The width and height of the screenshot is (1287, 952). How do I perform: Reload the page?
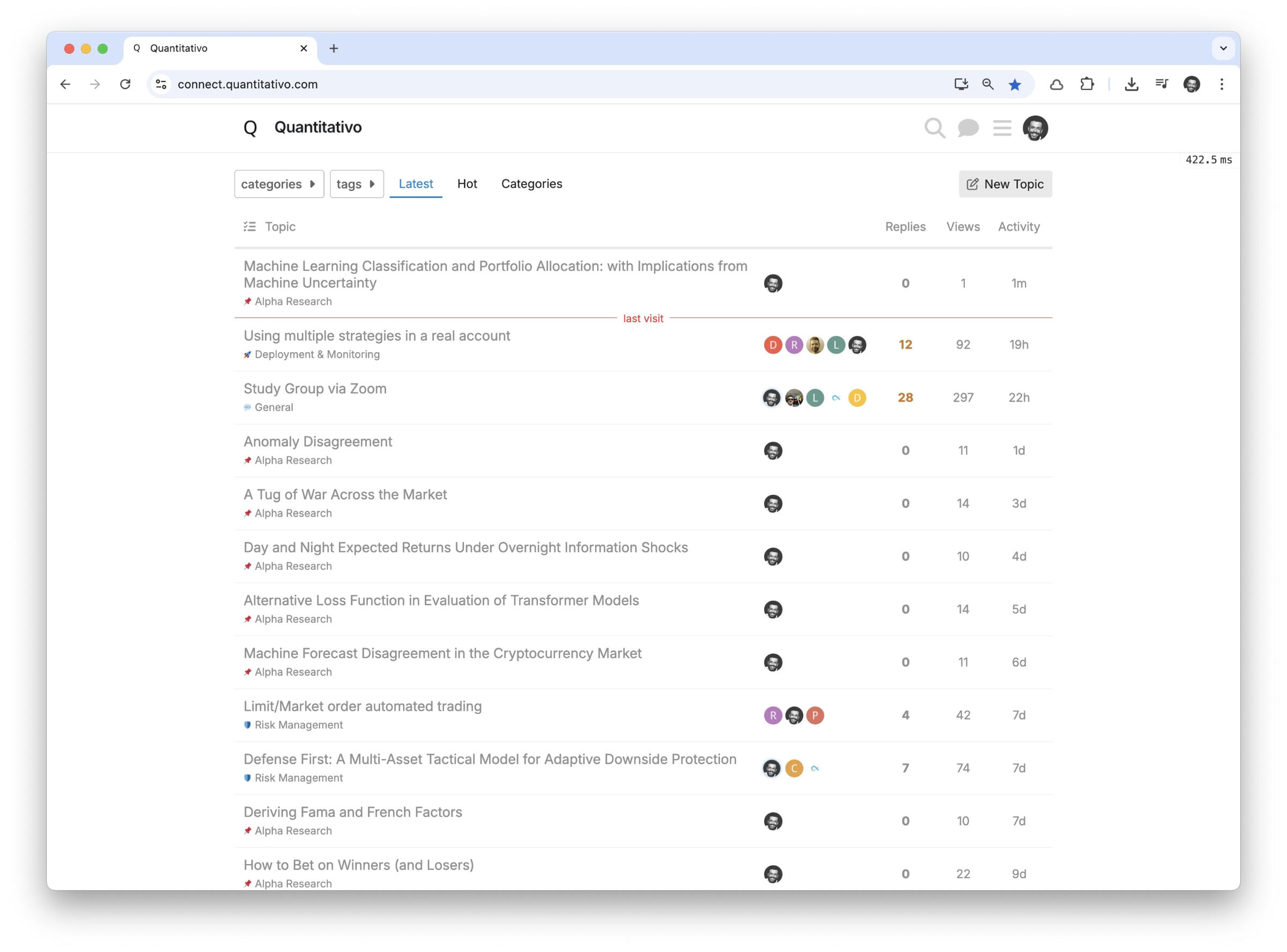tap(125, 84)
